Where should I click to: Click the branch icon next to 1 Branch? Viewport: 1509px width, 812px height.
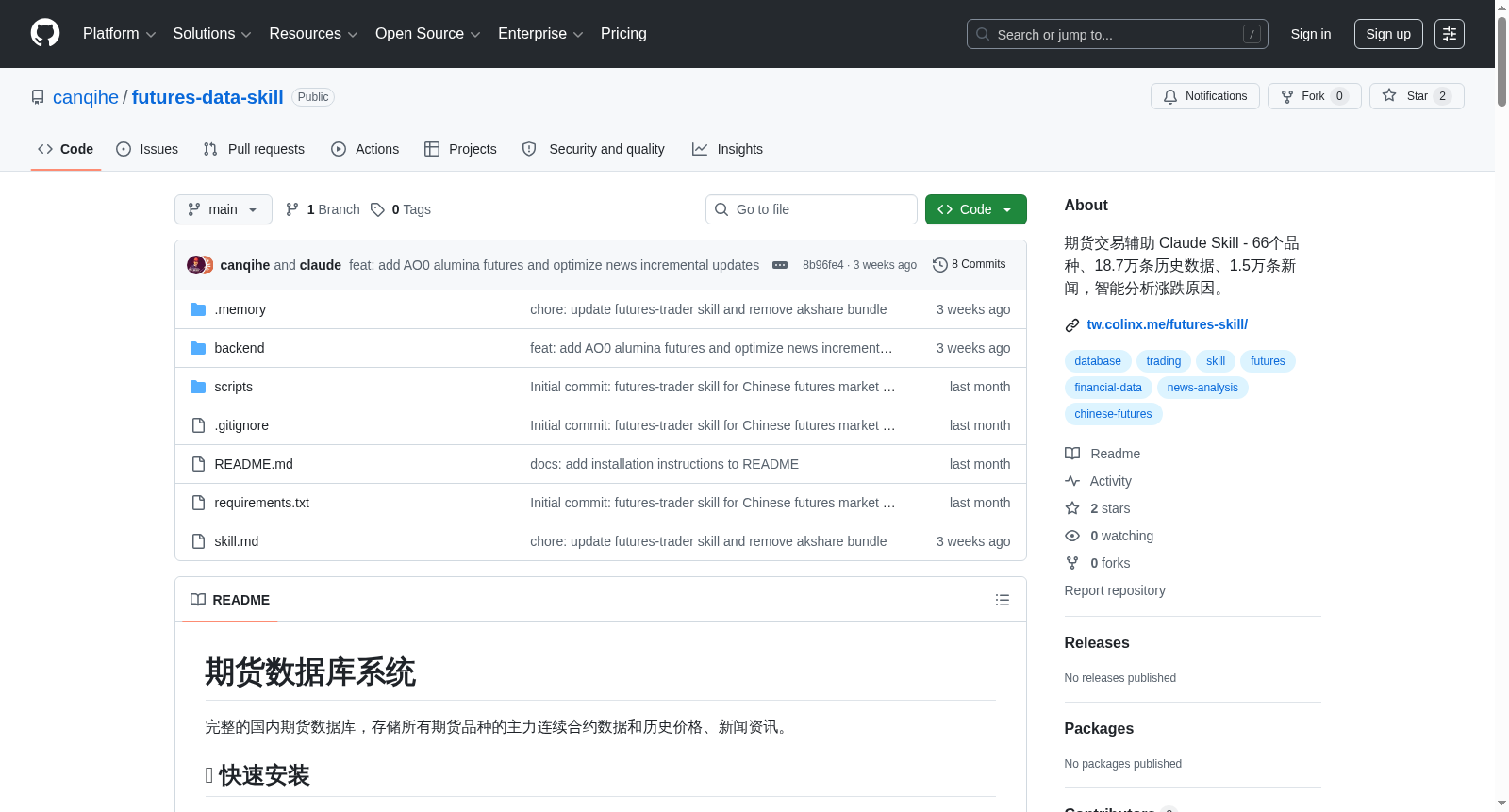click(x=292, y=209)
